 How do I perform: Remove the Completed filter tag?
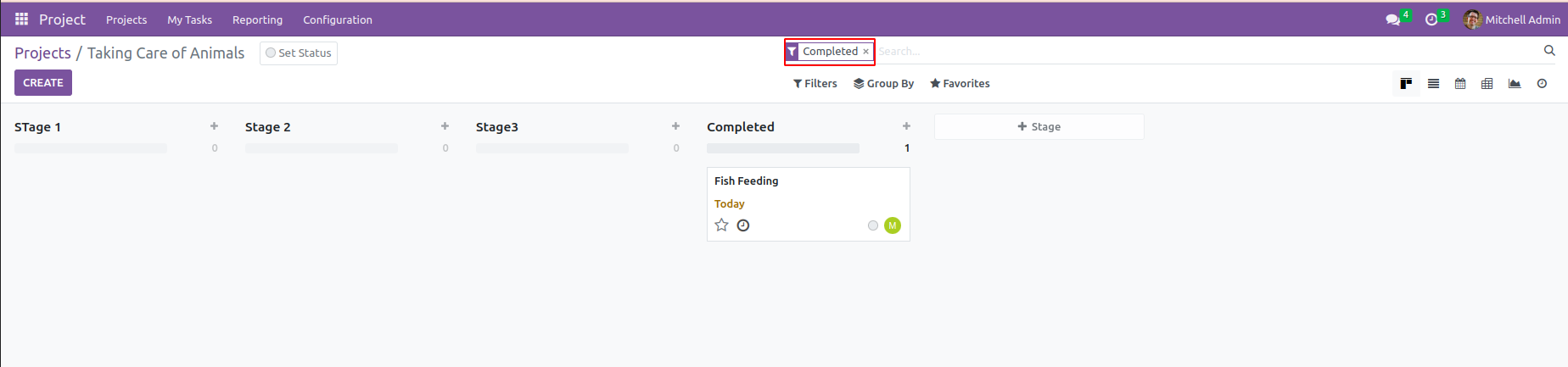(865, 52)
